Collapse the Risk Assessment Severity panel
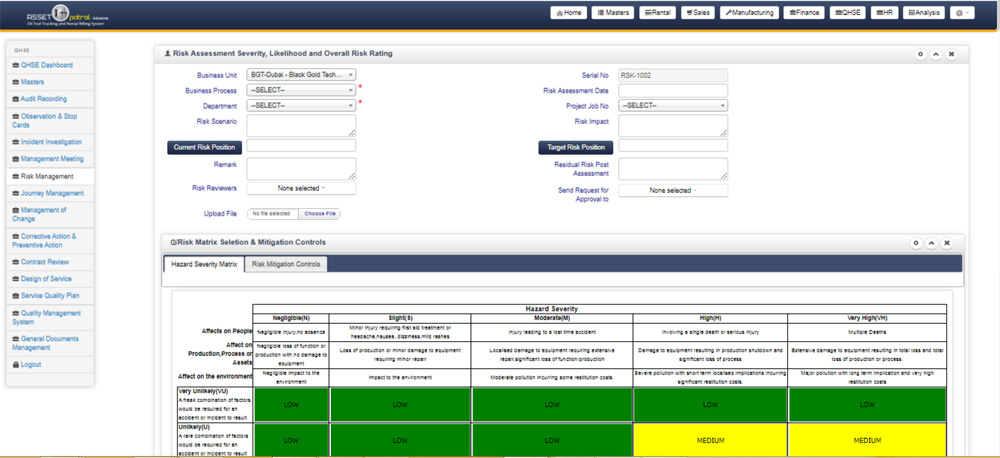The image size is (1000, 458). tap(935, 54)
